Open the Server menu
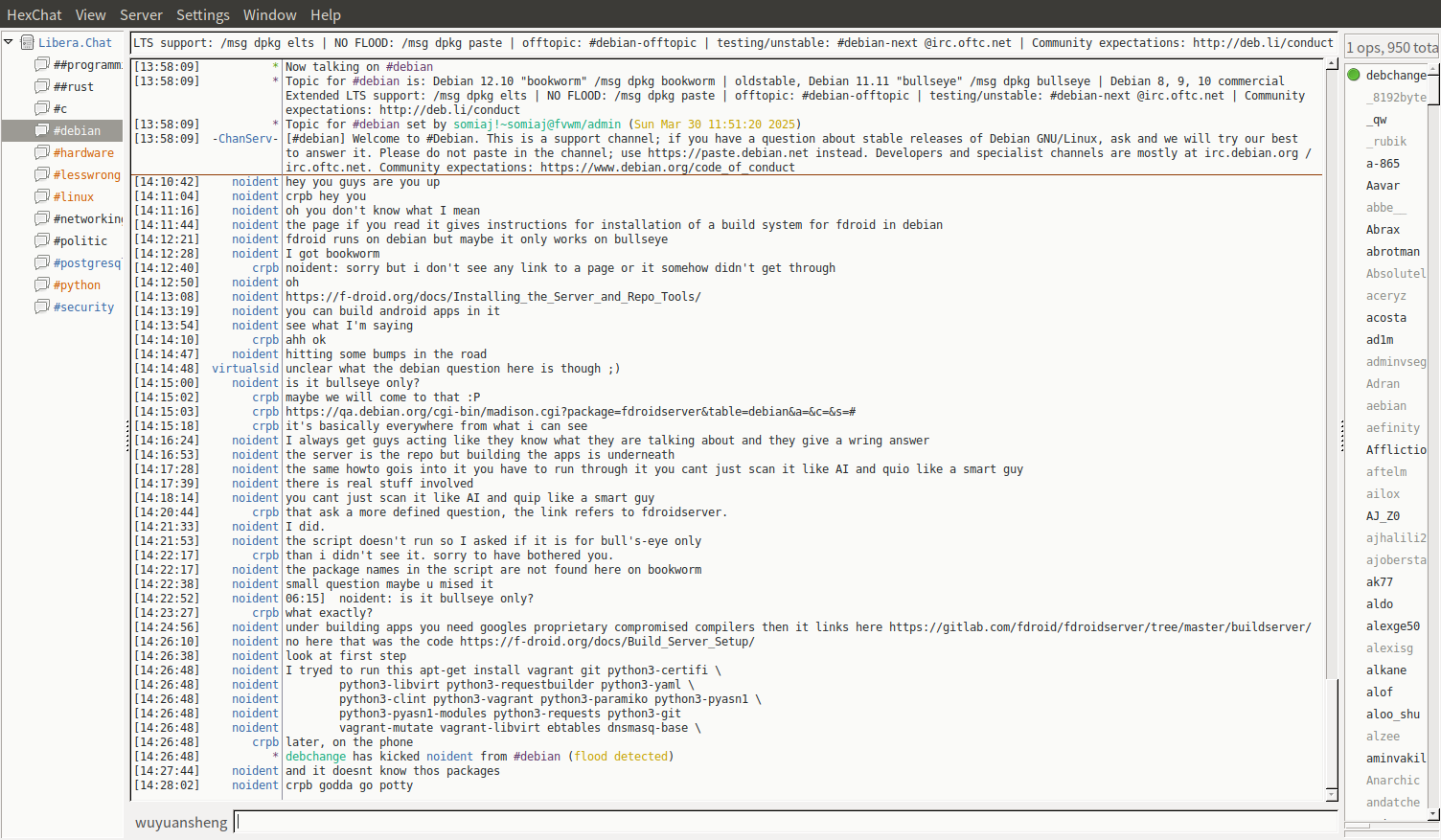 [x=141, y=14]
